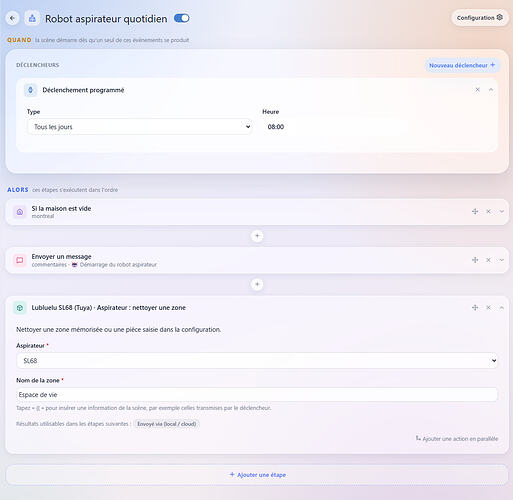
Task: Click the scene icon next to the title
Action: [x=32, y=18]
